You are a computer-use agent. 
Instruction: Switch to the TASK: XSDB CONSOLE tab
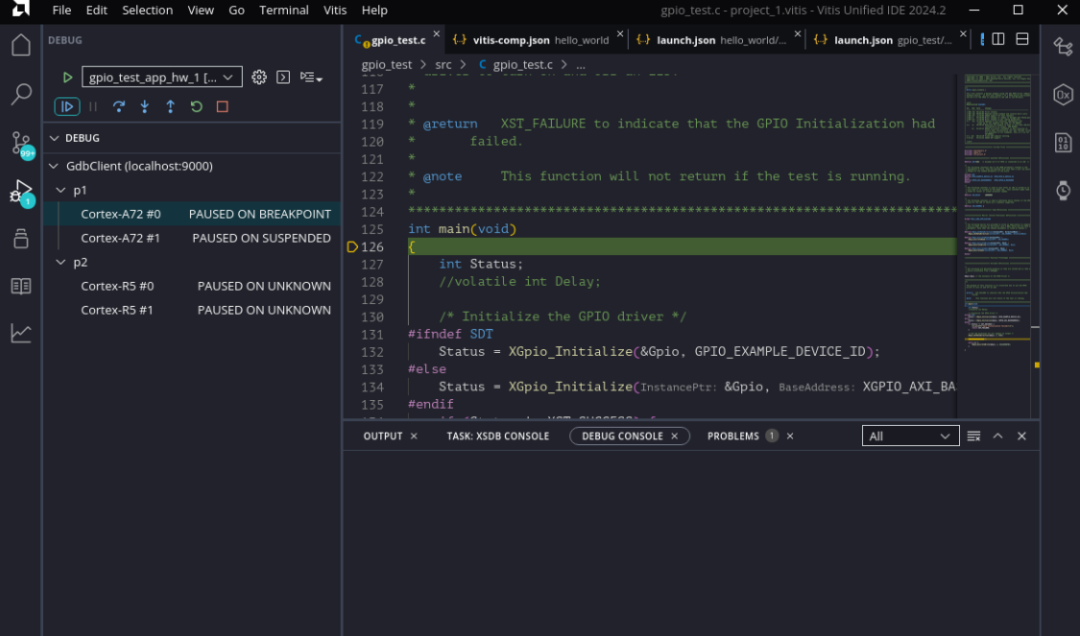497,436
